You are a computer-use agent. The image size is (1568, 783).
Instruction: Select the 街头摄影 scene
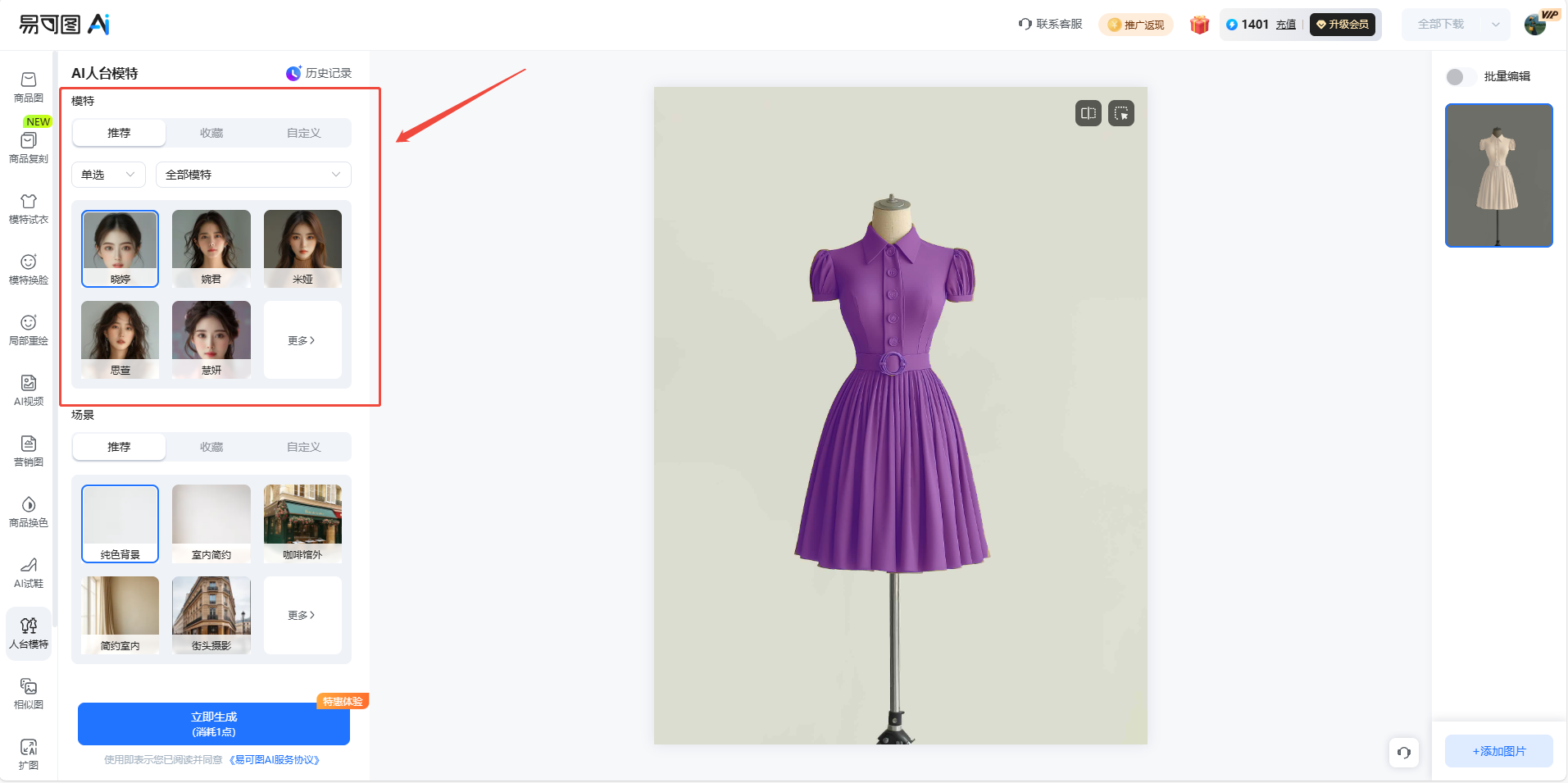pos(211,615)
